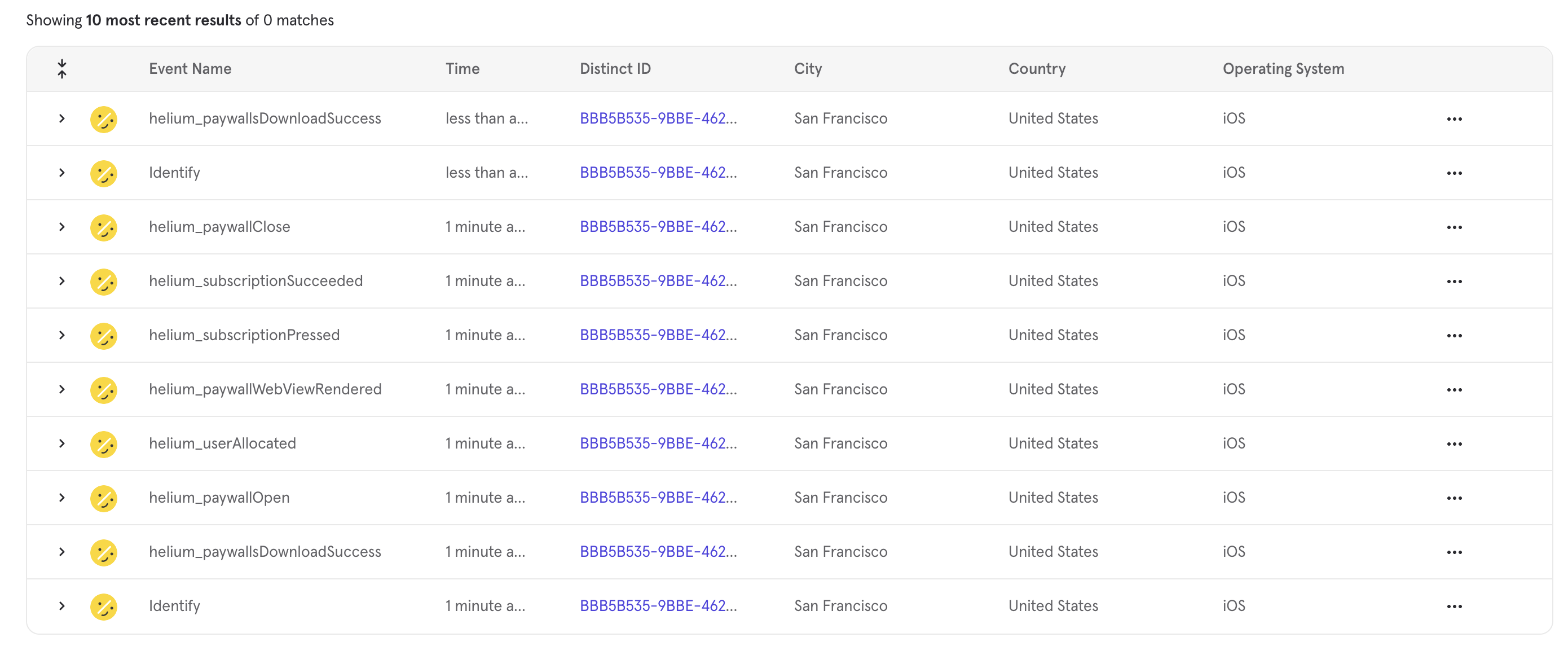Open more options for last Identify row

tap(1454, 607)
